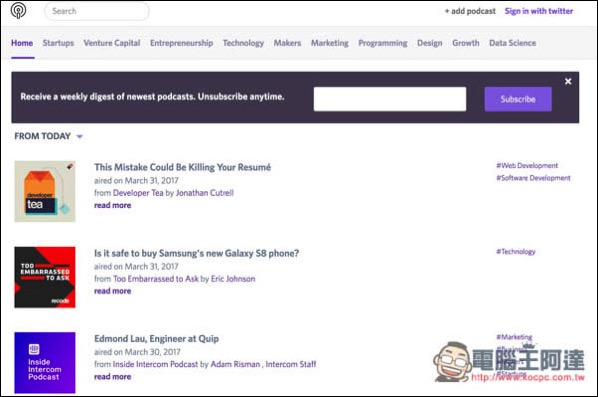This screenshot has height=397, width=598.
Task: Click read more under Galaxy S8 episode
Action: [113, 291]
